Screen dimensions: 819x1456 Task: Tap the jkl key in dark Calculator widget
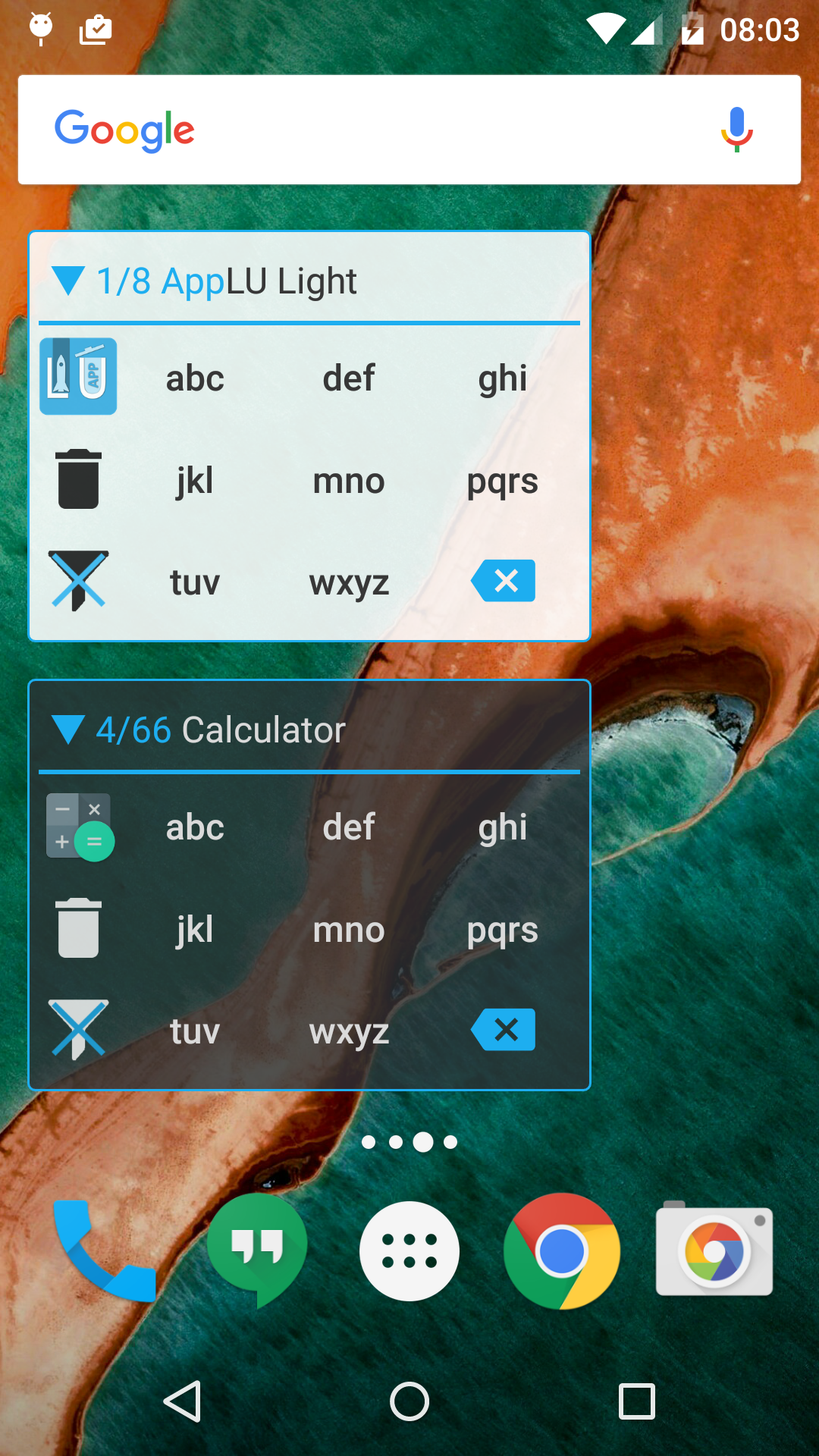pyautogui.click(x=195, y=930)
